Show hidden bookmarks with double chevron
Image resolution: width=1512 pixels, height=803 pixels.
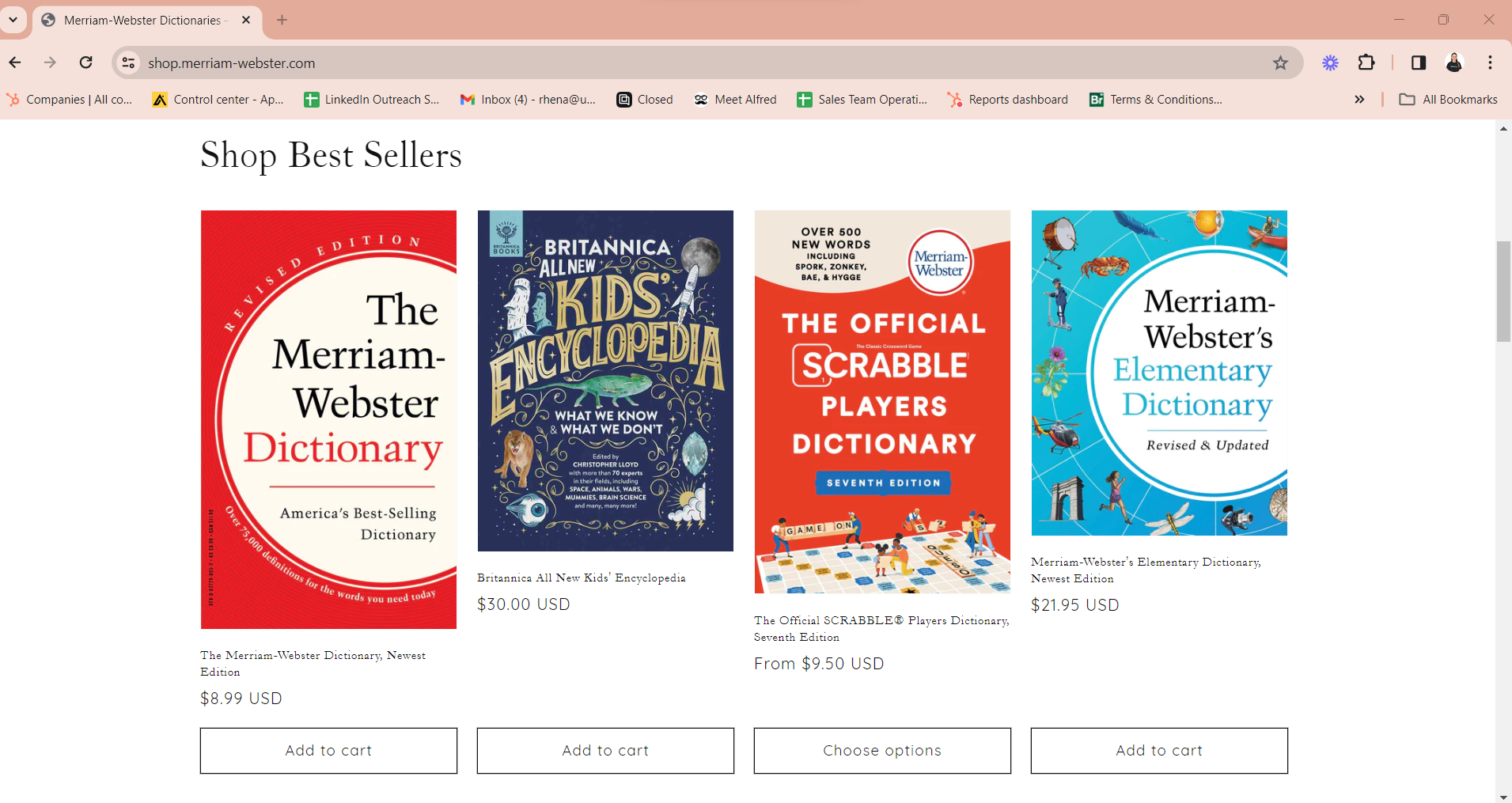pyautogui.click(x=1359, y=100)
